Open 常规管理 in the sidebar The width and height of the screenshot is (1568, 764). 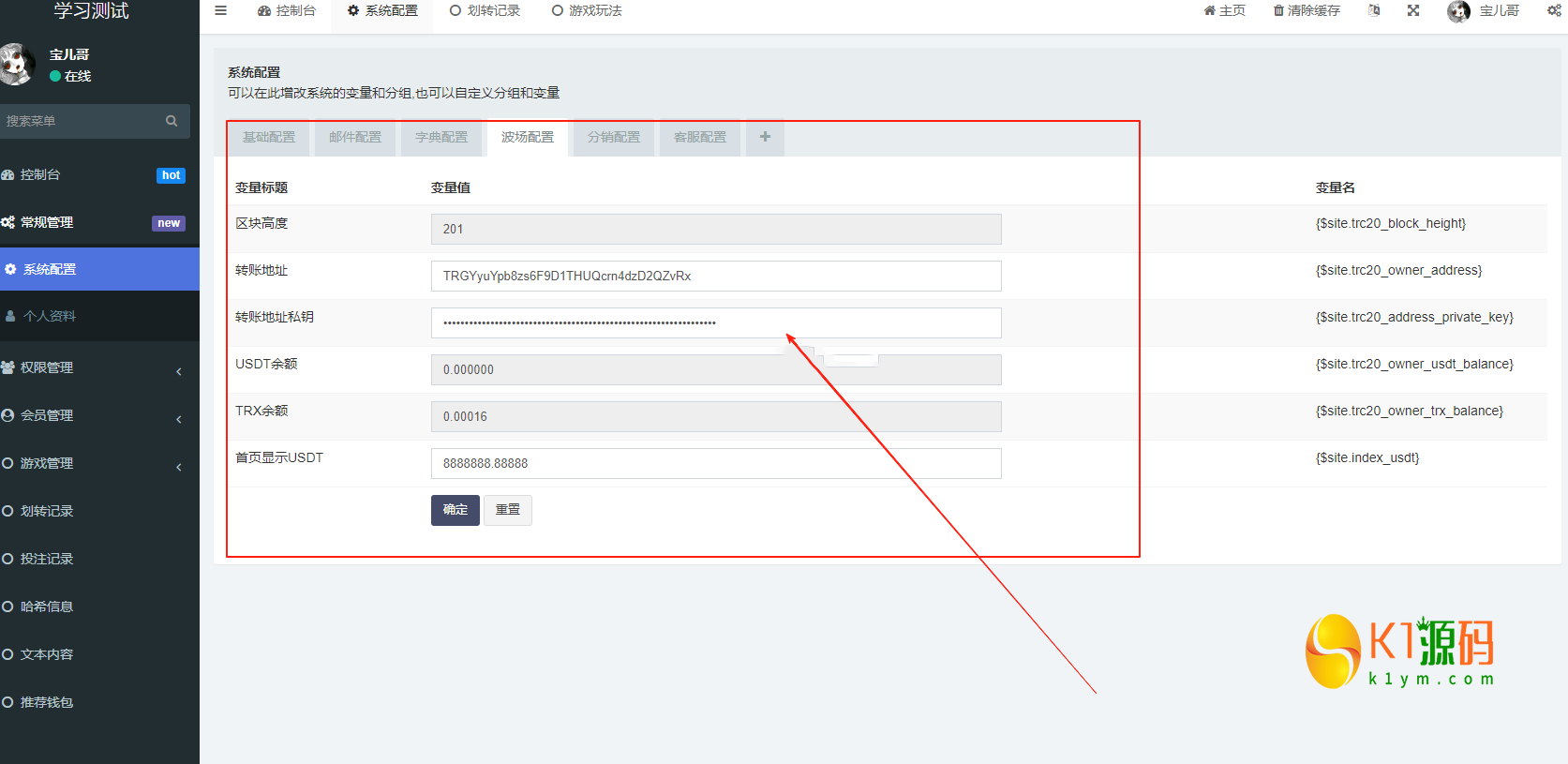point(99,223)
